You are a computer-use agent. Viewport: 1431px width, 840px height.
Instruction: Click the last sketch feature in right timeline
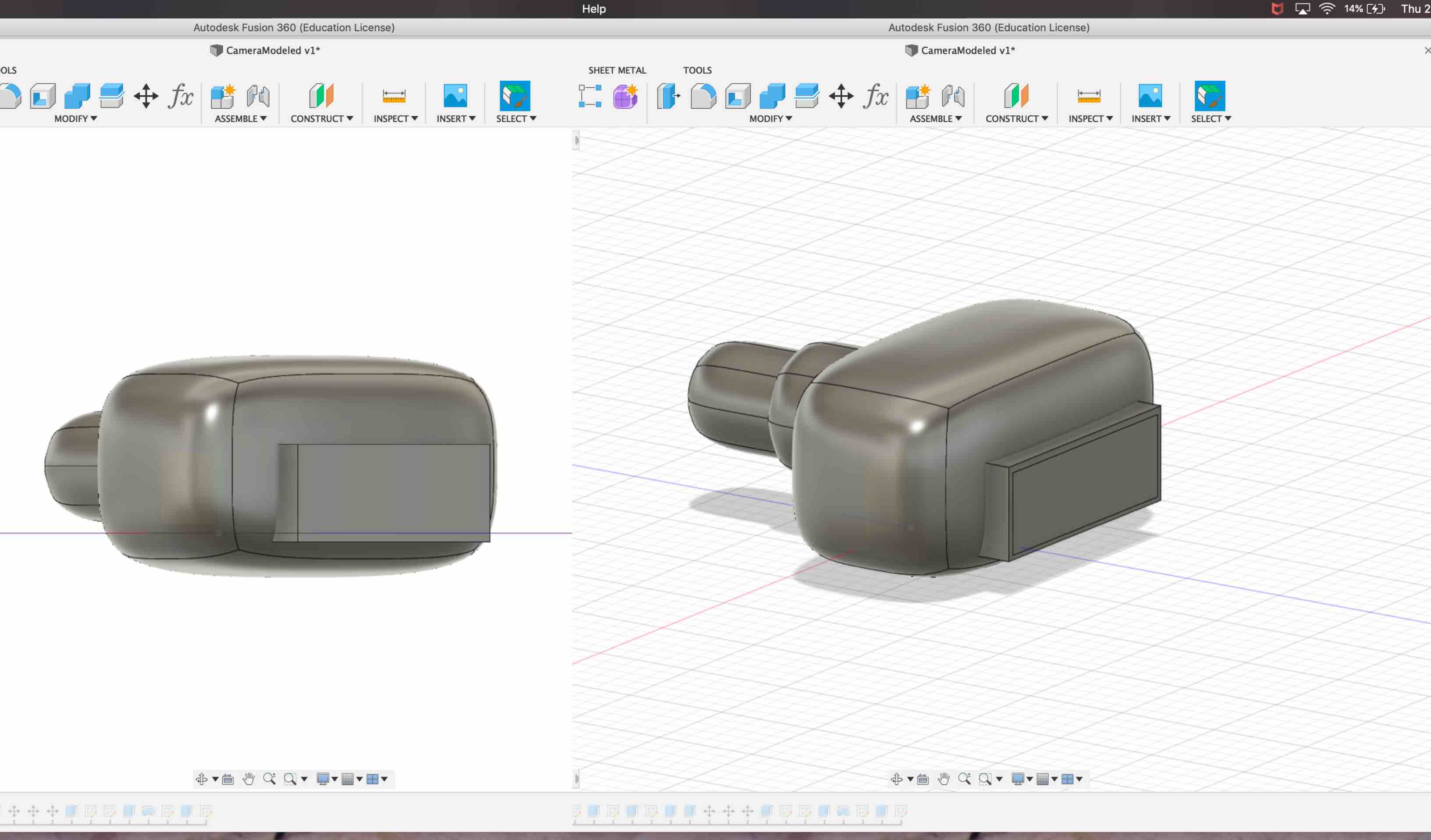(901, 811)
